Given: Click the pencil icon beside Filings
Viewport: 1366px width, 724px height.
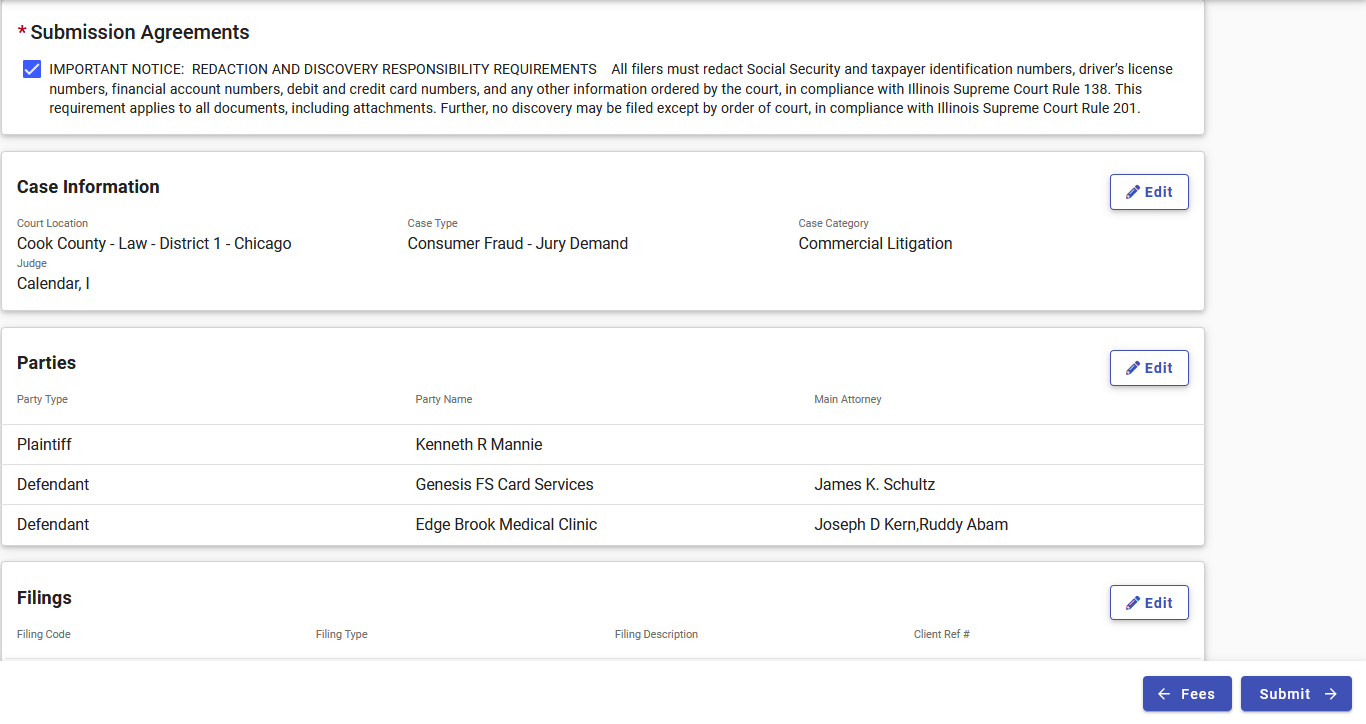Looking at the screenshot, I should click(1133, 602).
